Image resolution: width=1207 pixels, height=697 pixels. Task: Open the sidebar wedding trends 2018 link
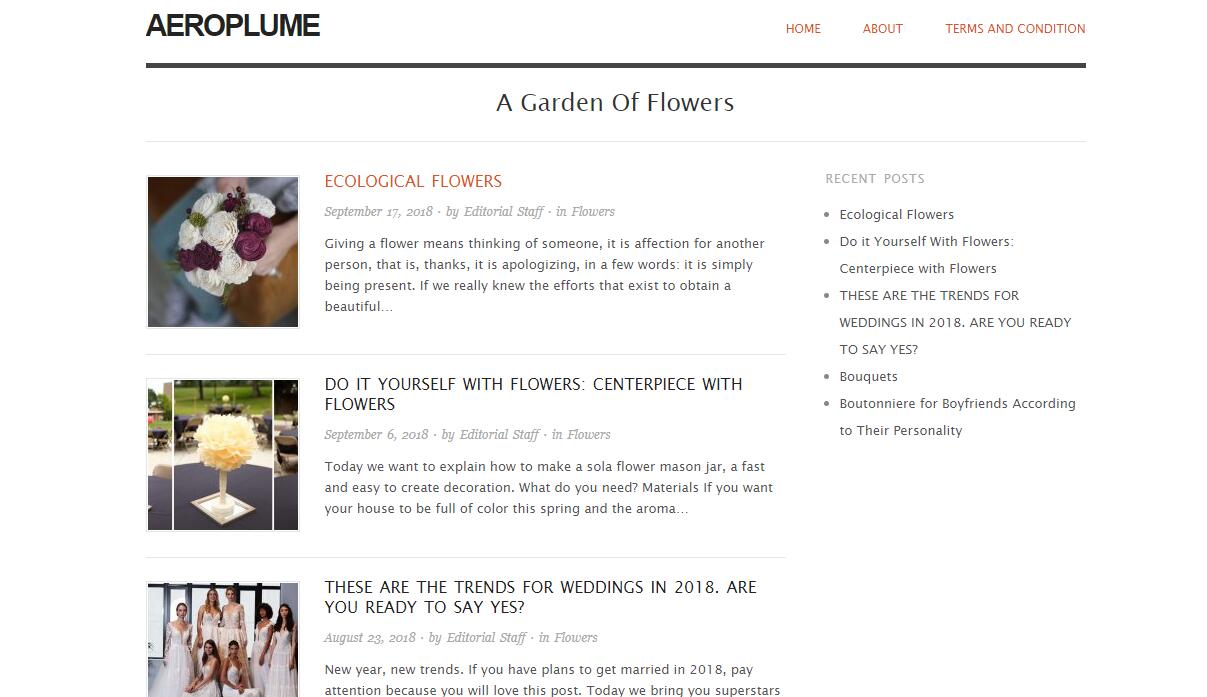click(955, 323)
